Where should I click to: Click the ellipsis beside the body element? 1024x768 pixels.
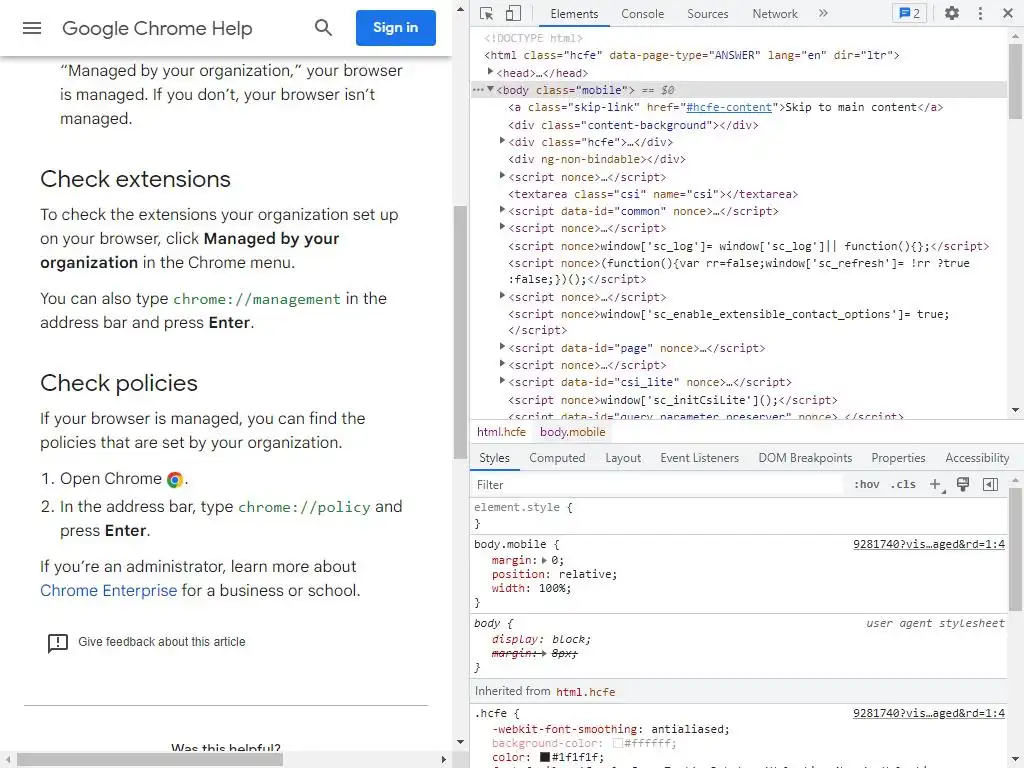tap(478, 89)
